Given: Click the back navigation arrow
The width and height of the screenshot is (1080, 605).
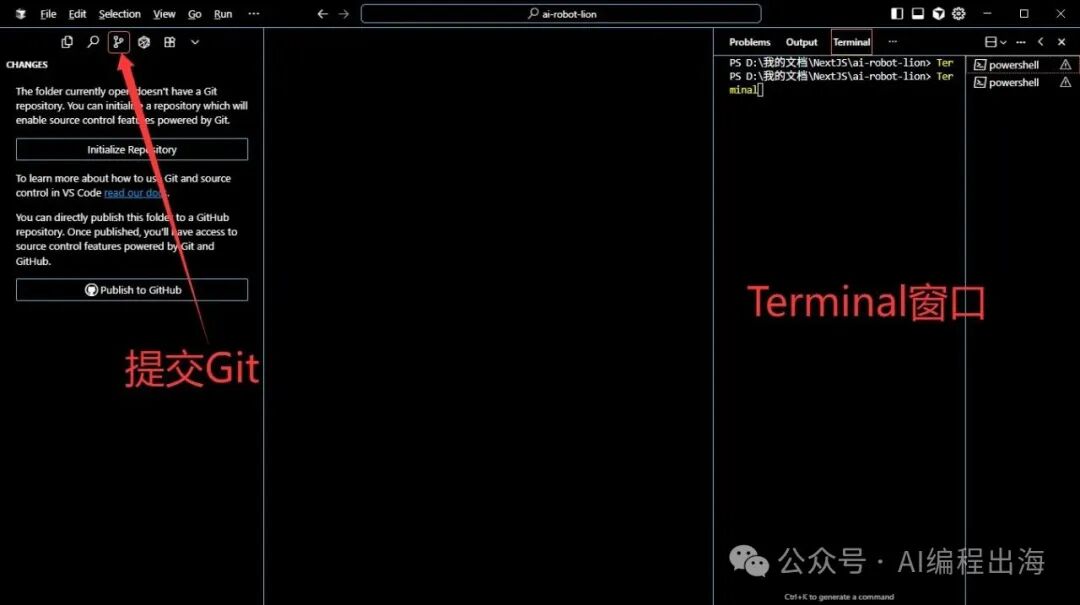Looking at the screenshot, I should pyautogui.click(x=322, y=14).
